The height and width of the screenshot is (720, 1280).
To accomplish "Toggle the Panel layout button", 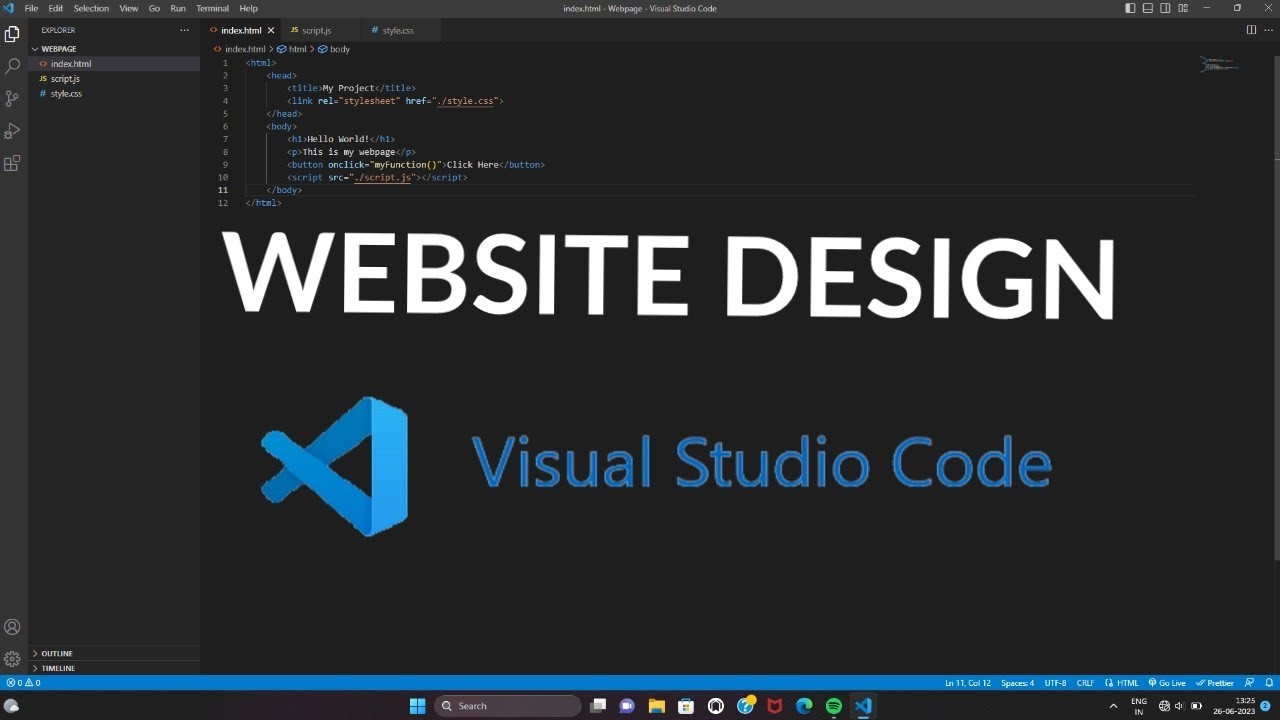I will (x=1148, y=8).
